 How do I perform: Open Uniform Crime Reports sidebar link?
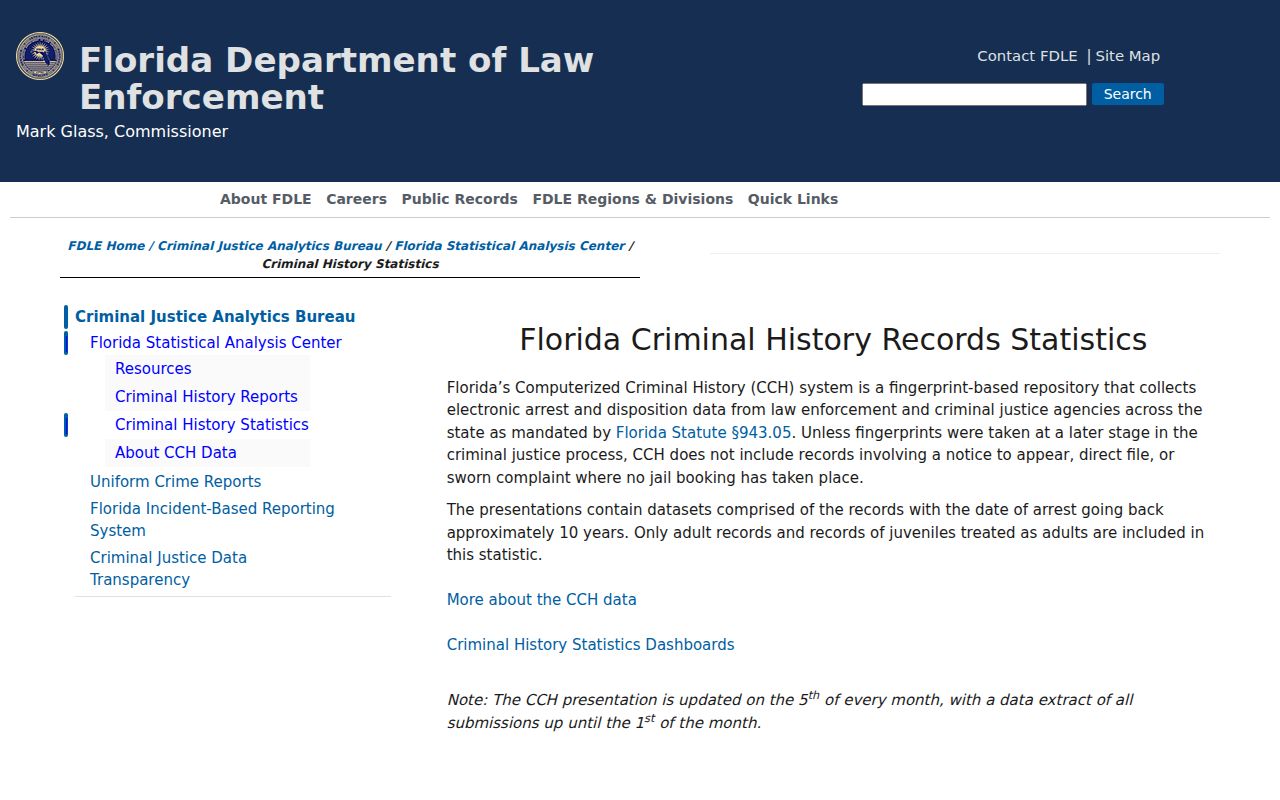click(176, 482)
